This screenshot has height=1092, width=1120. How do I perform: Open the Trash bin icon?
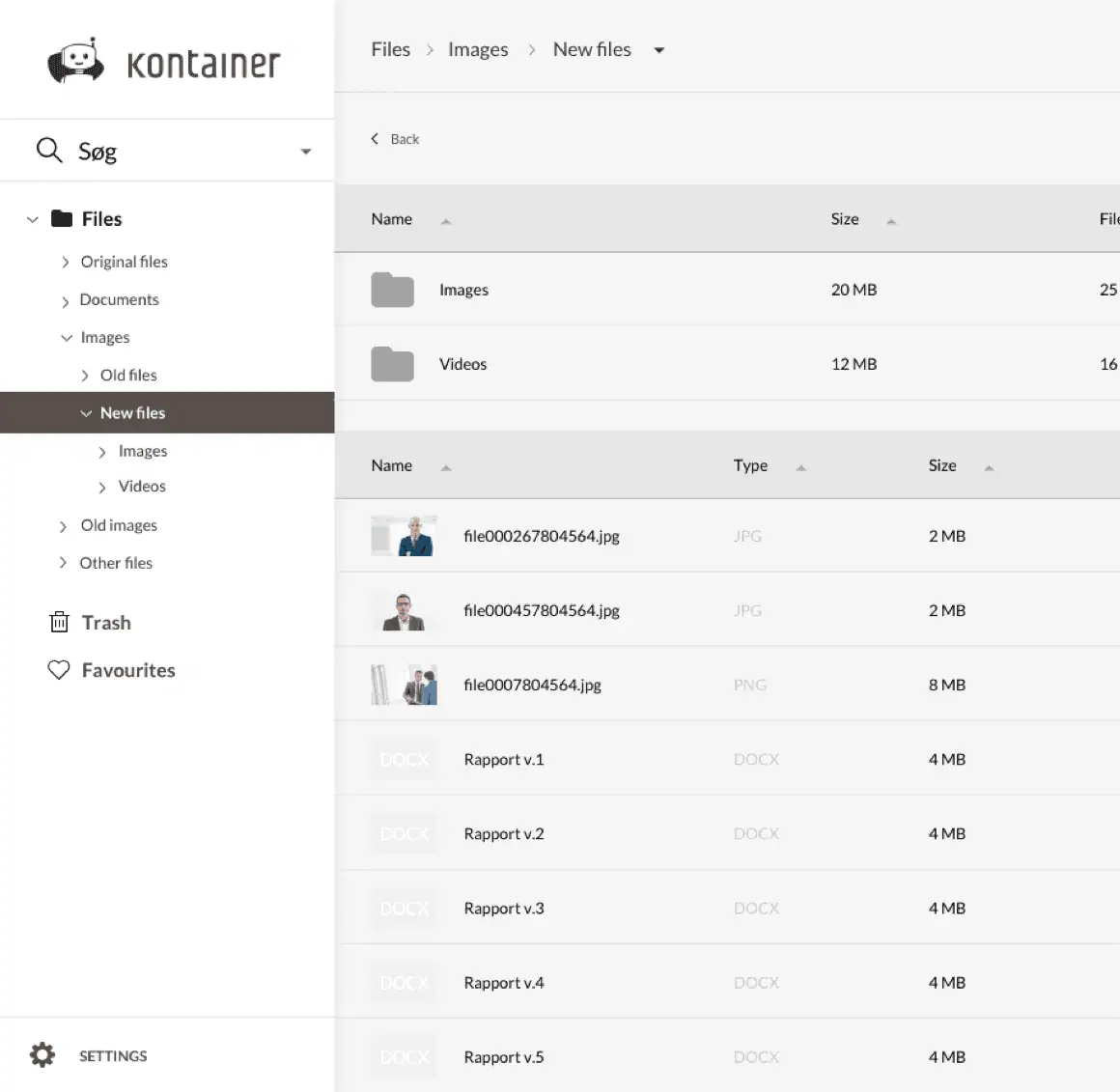[60, 622]
